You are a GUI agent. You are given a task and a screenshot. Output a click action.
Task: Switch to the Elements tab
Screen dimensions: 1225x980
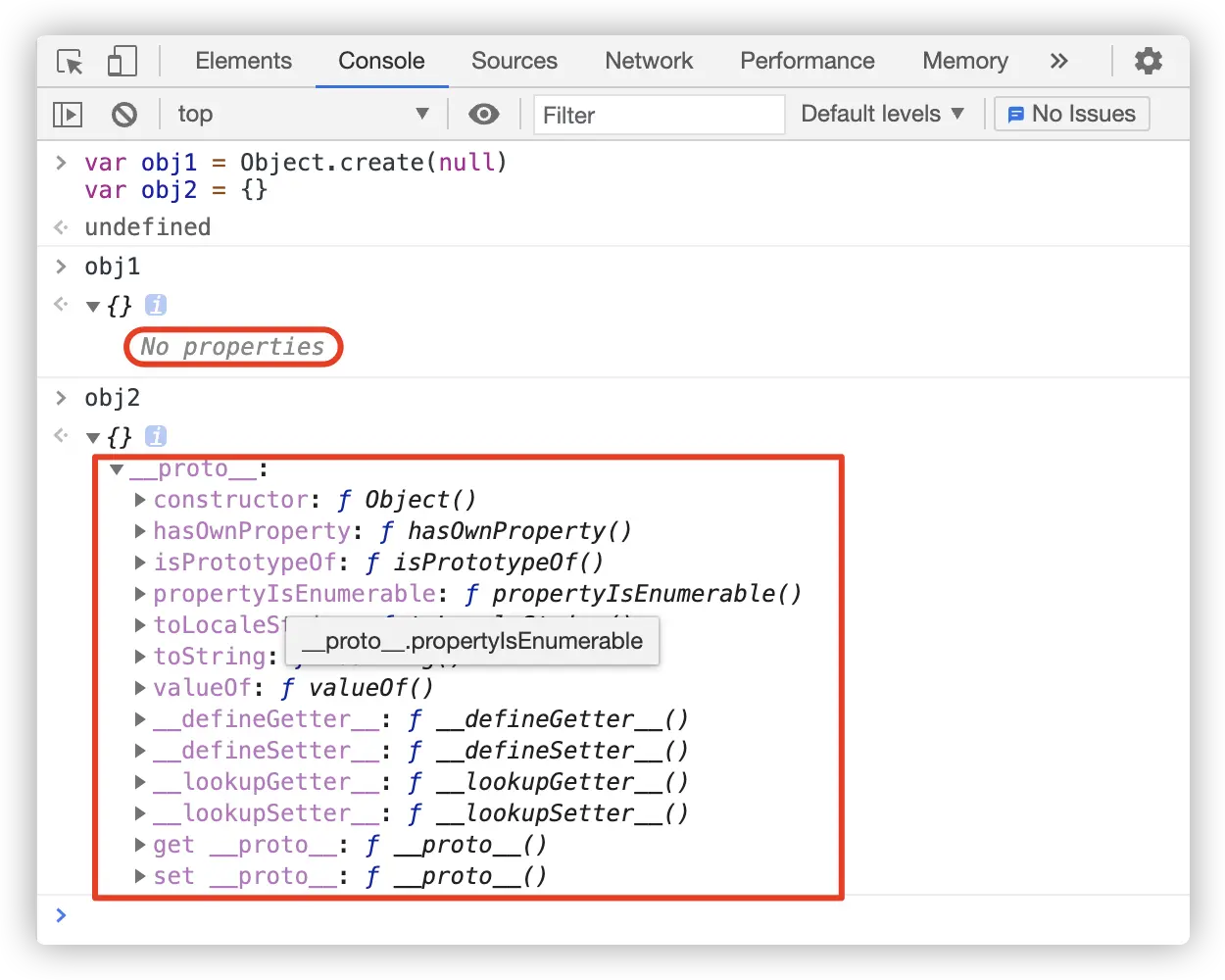(x=243, y=61)
